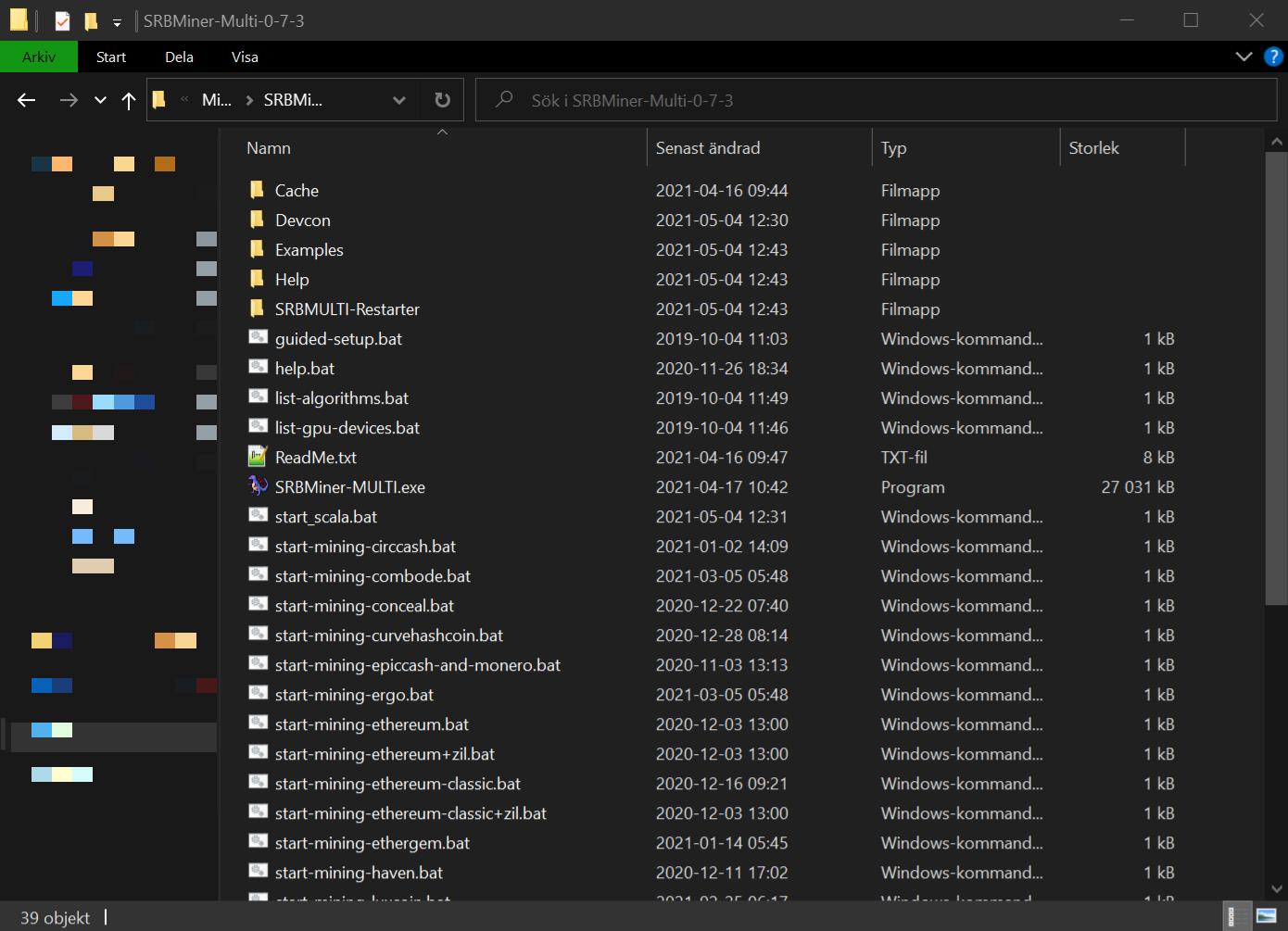The height and width of the screenshot is (931, 1288).
Task: Sort by the Senast ändrad column header
Action: 708,148
